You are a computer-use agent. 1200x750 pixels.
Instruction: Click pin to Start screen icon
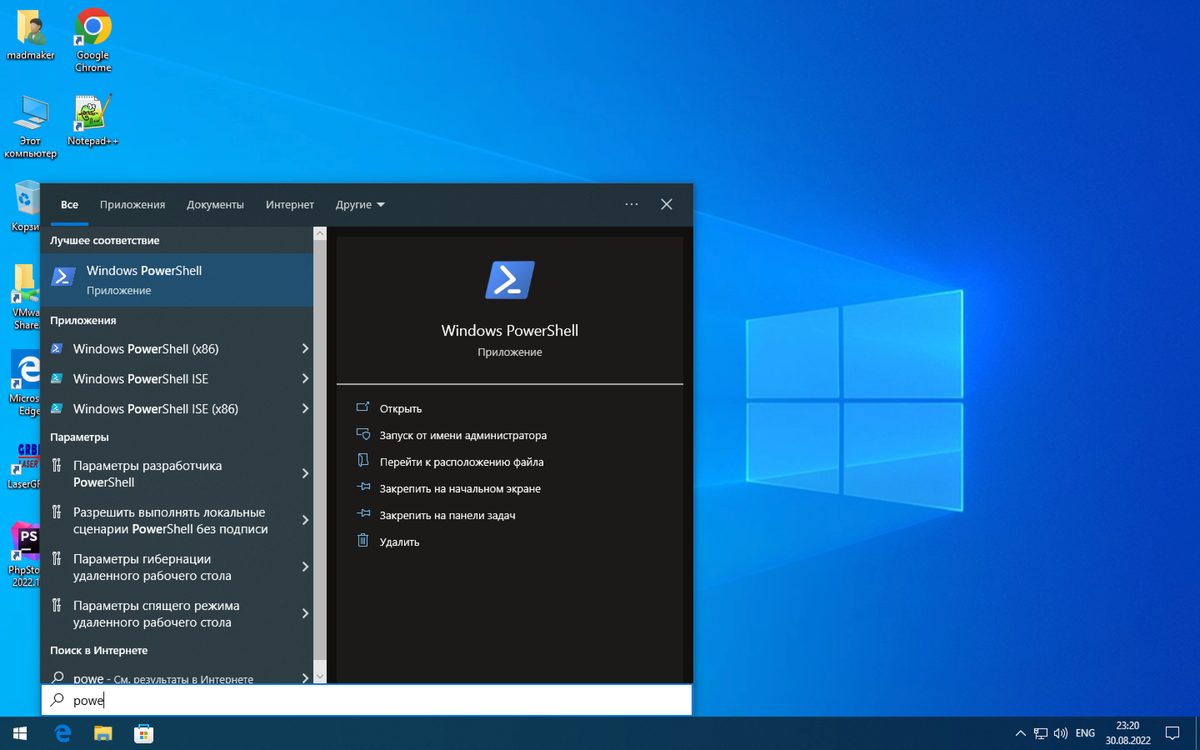tap(363, 488)
